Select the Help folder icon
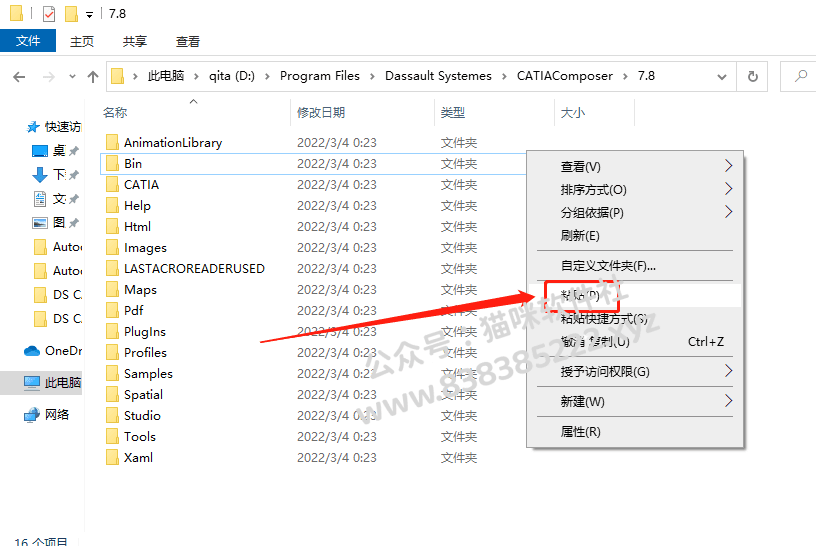Viewport: 816px width, 546px height. click(x=112, y=205)
